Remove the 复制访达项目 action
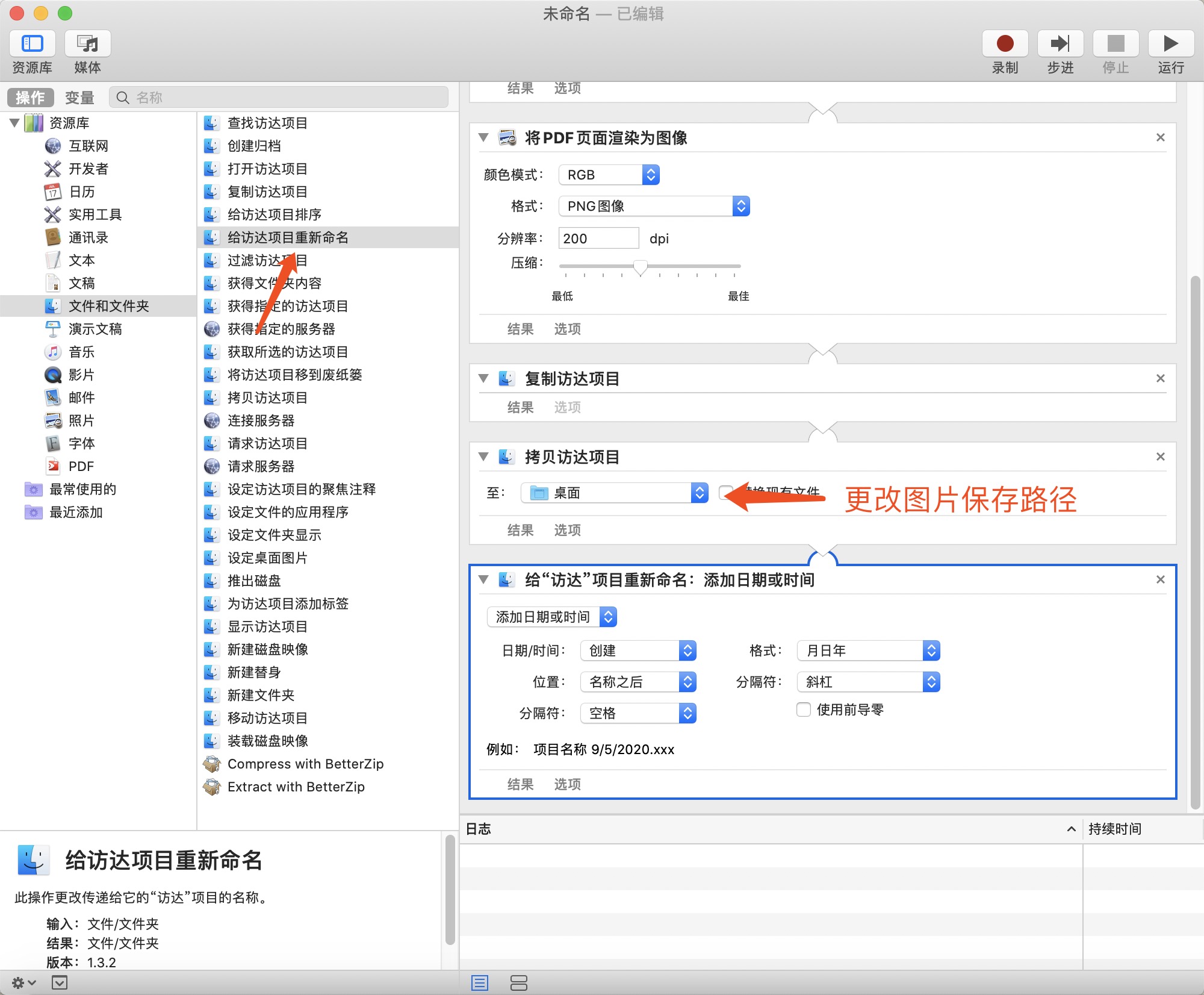 [x=1161, y=378]
